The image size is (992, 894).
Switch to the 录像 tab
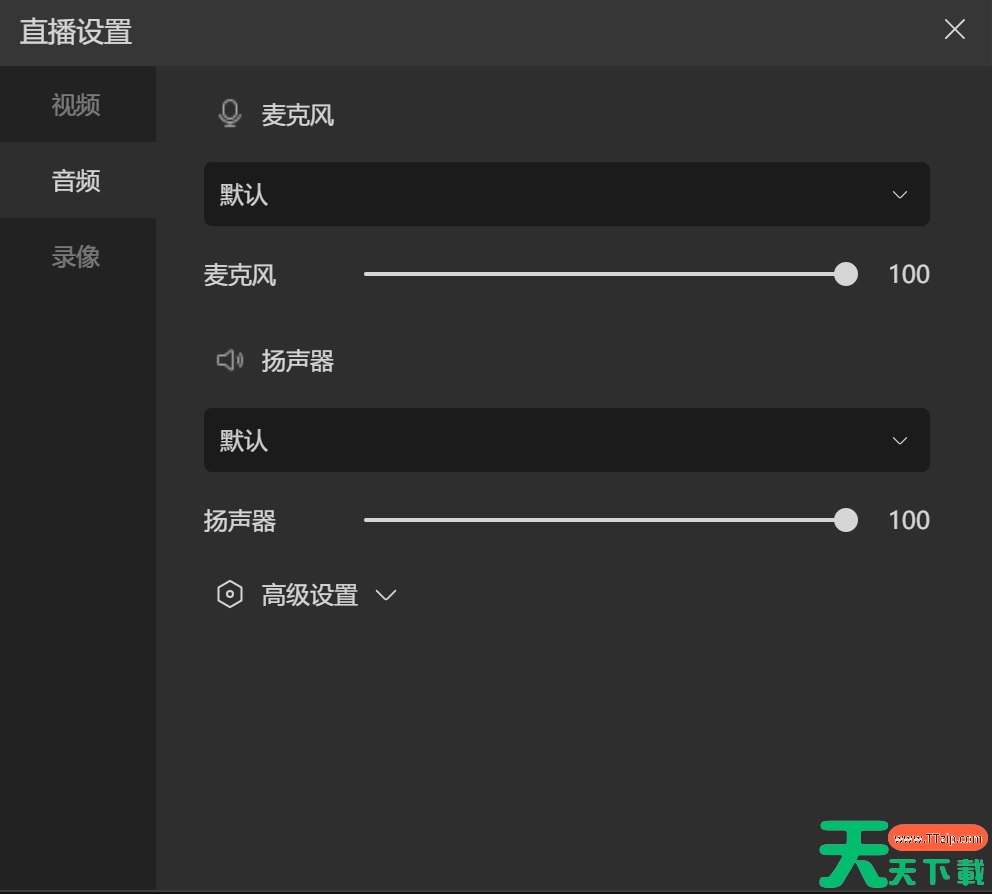click(75, 256)
